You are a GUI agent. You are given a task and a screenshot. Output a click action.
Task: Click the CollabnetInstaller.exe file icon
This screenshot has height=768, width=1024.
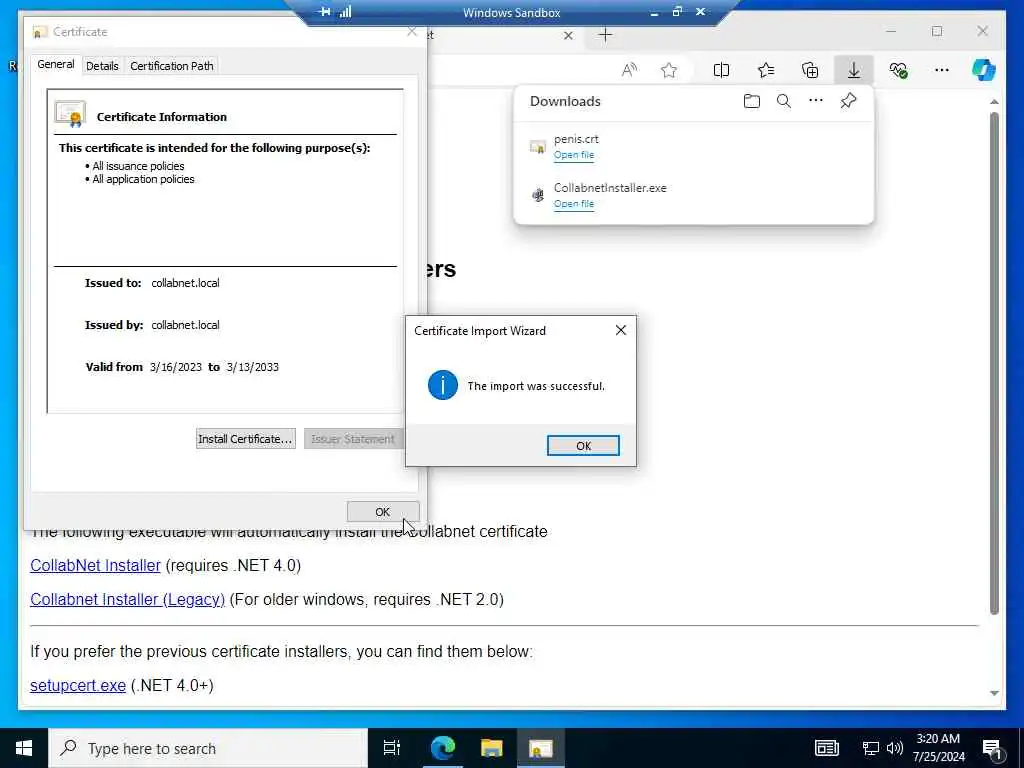(x=537, y=195)
